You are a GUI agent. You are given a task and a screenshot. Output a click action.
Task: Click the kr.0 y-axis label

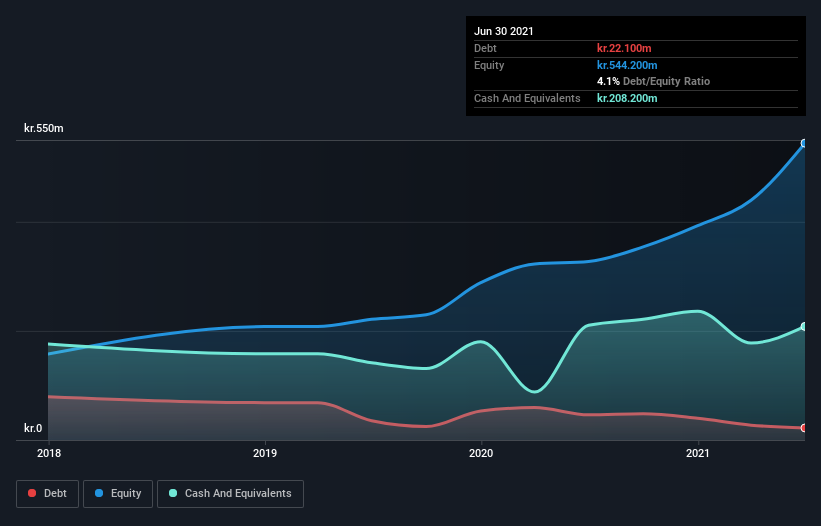click(x=33, y=428)
